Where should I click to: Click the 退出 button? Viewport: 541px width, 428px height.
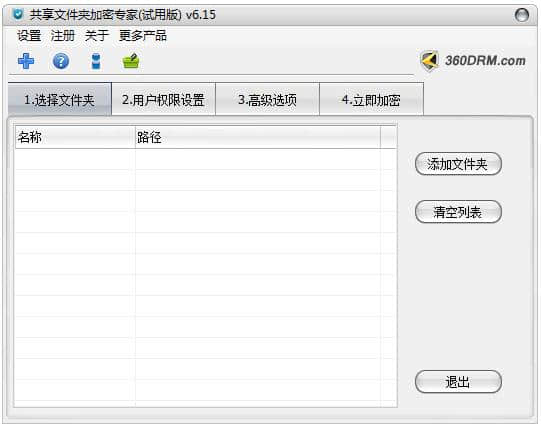tap(458, 382)
